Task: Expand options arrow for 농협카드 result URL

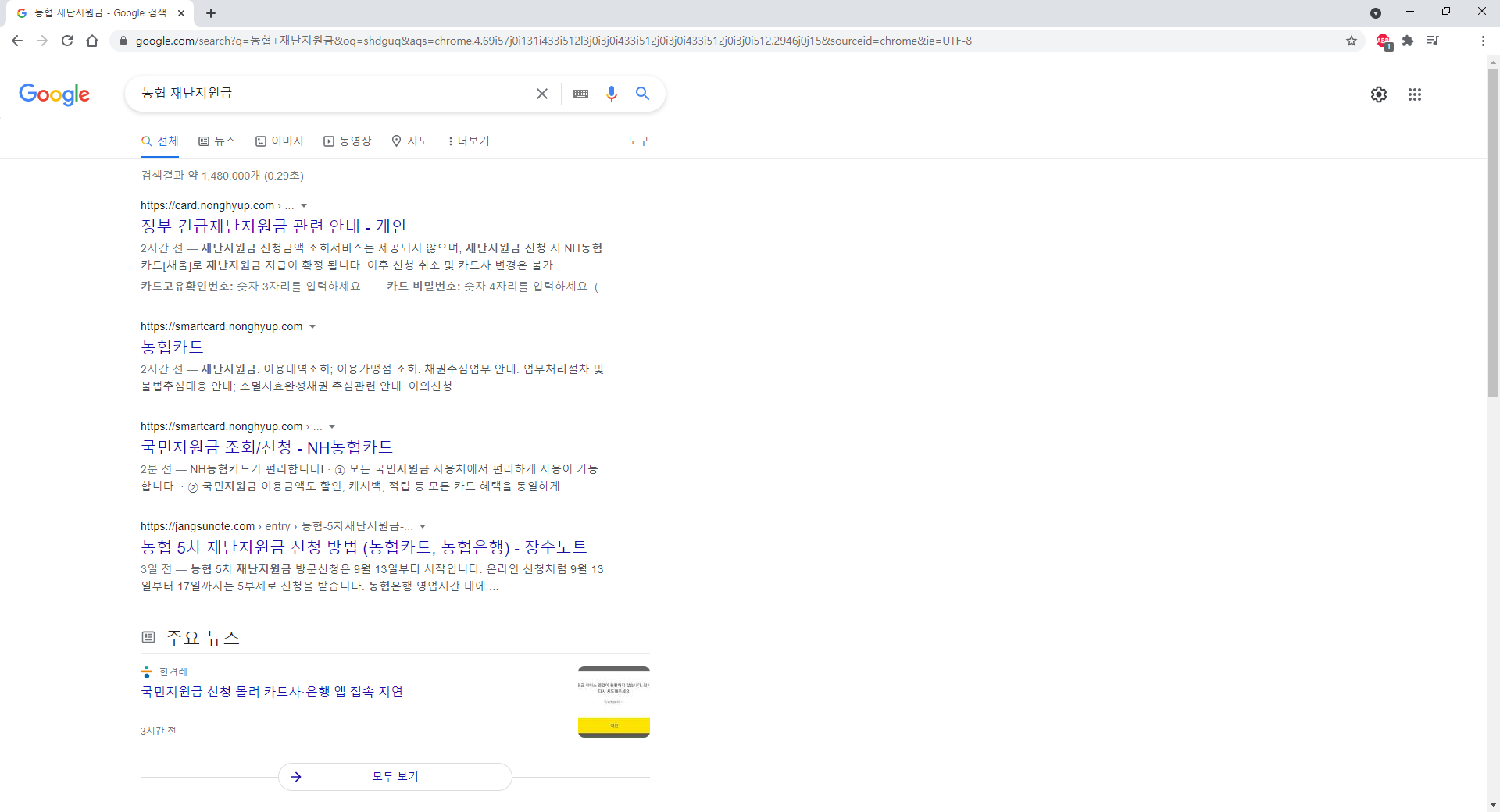Action: pos(312,327)
